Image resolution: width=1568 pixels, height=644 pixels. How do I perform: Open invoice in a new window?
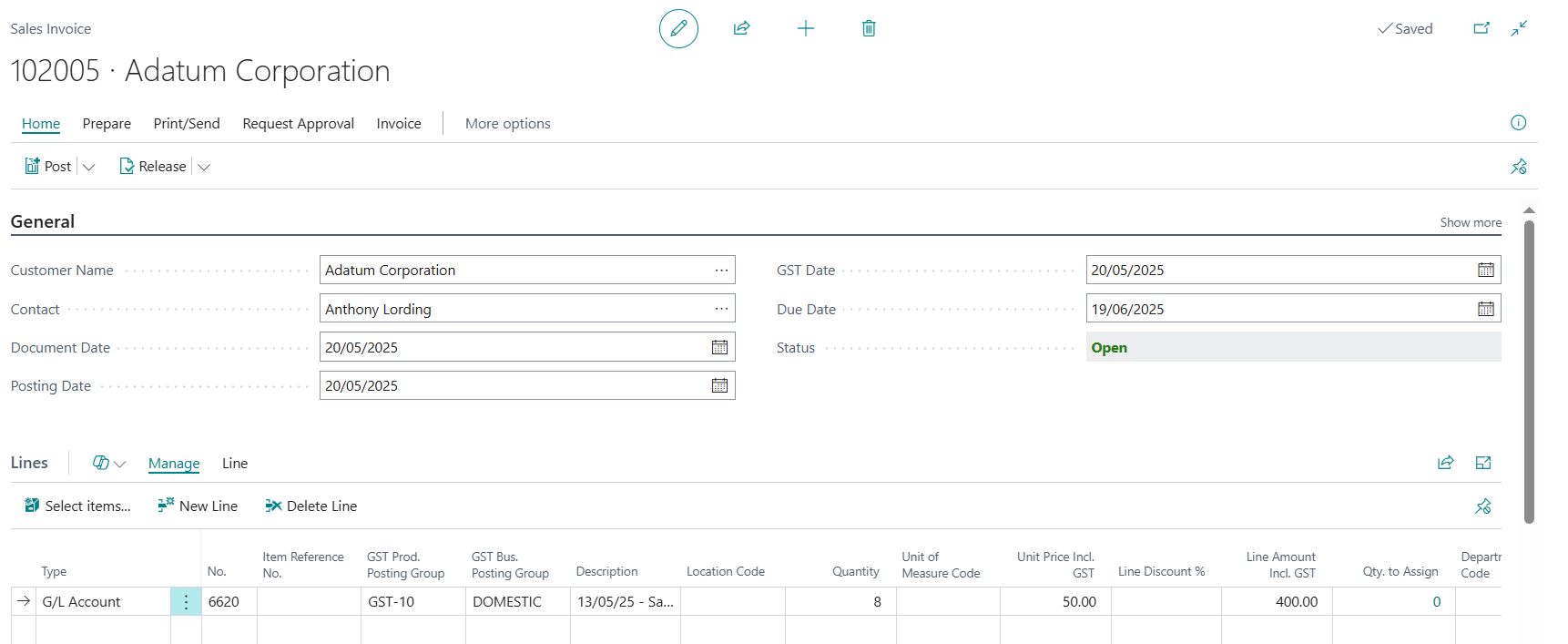[1481, 28]
